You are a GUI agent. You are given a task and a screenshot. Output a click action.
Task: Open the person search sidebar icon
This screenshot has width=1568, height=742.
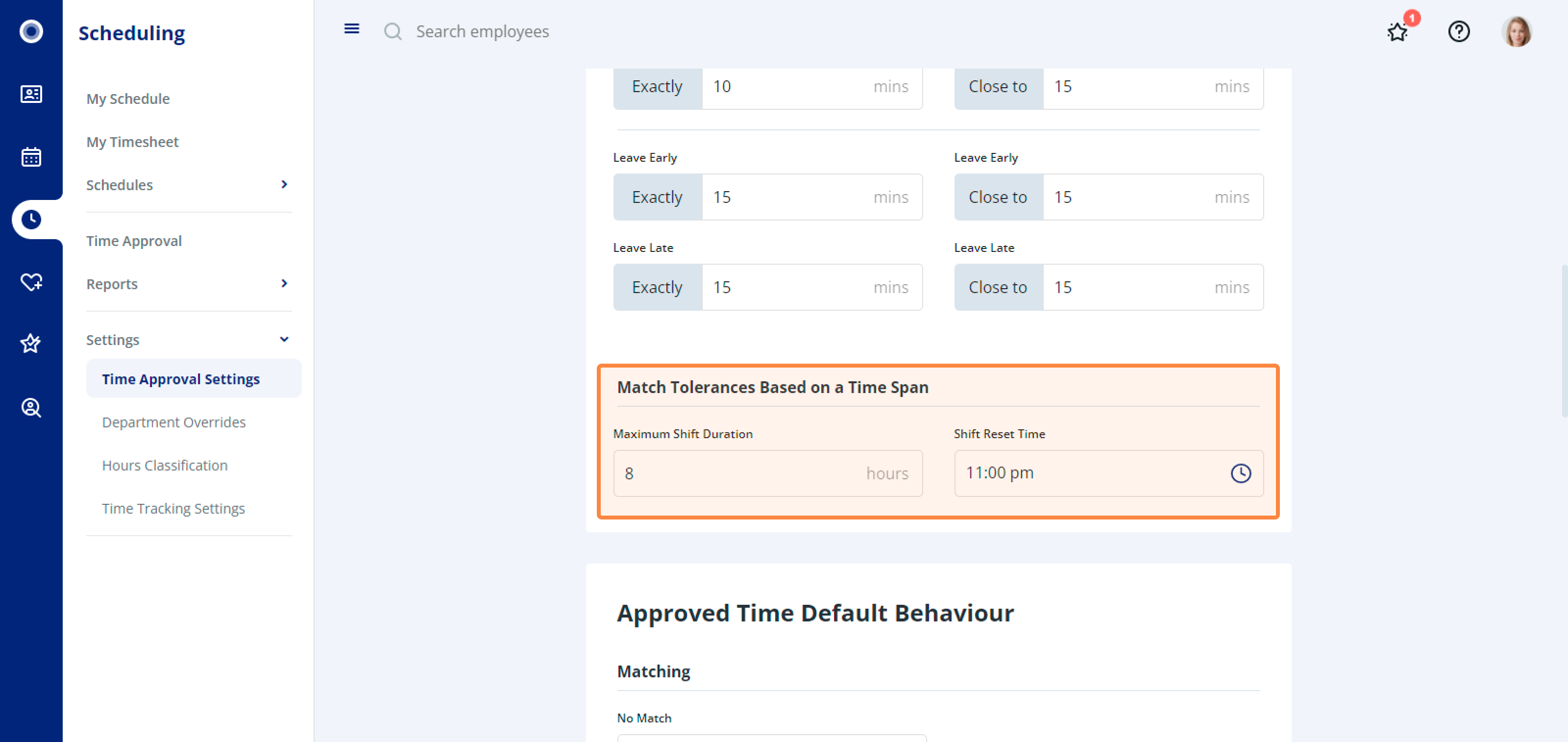31,407
